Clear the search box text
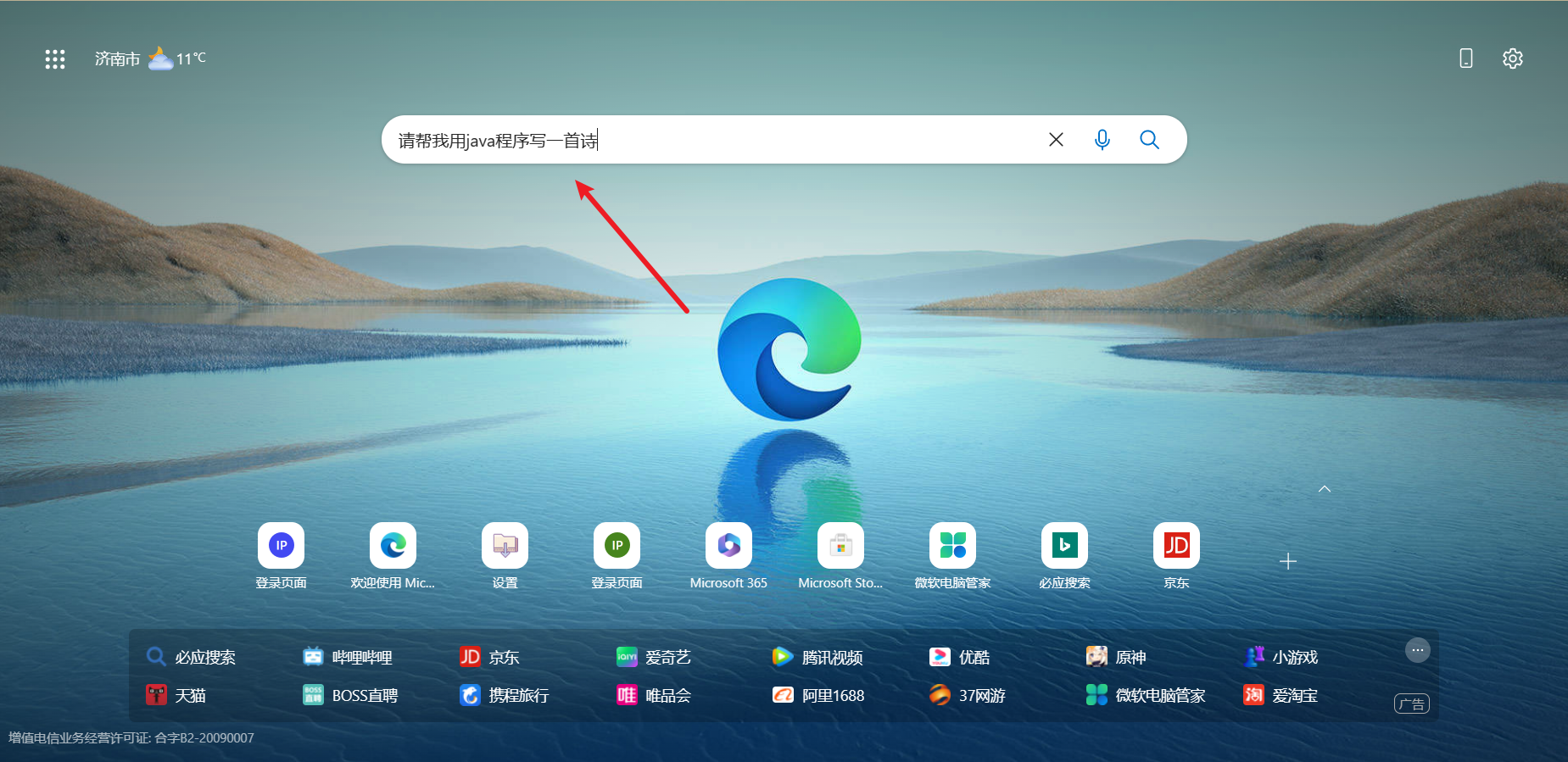This screenshot has width=1568, height=762. click(x=1056, y=139)
